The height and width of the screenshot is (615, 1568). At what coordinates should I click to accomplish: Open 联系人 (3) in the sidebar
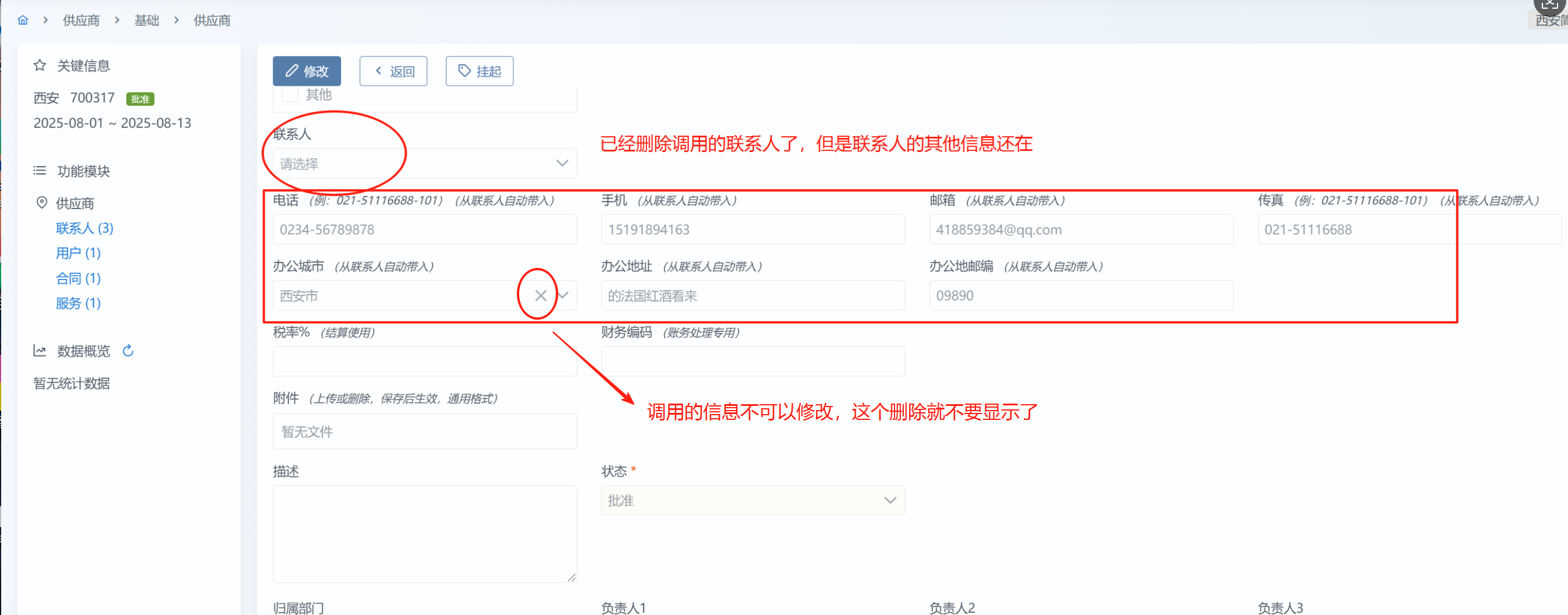(84, 228)
